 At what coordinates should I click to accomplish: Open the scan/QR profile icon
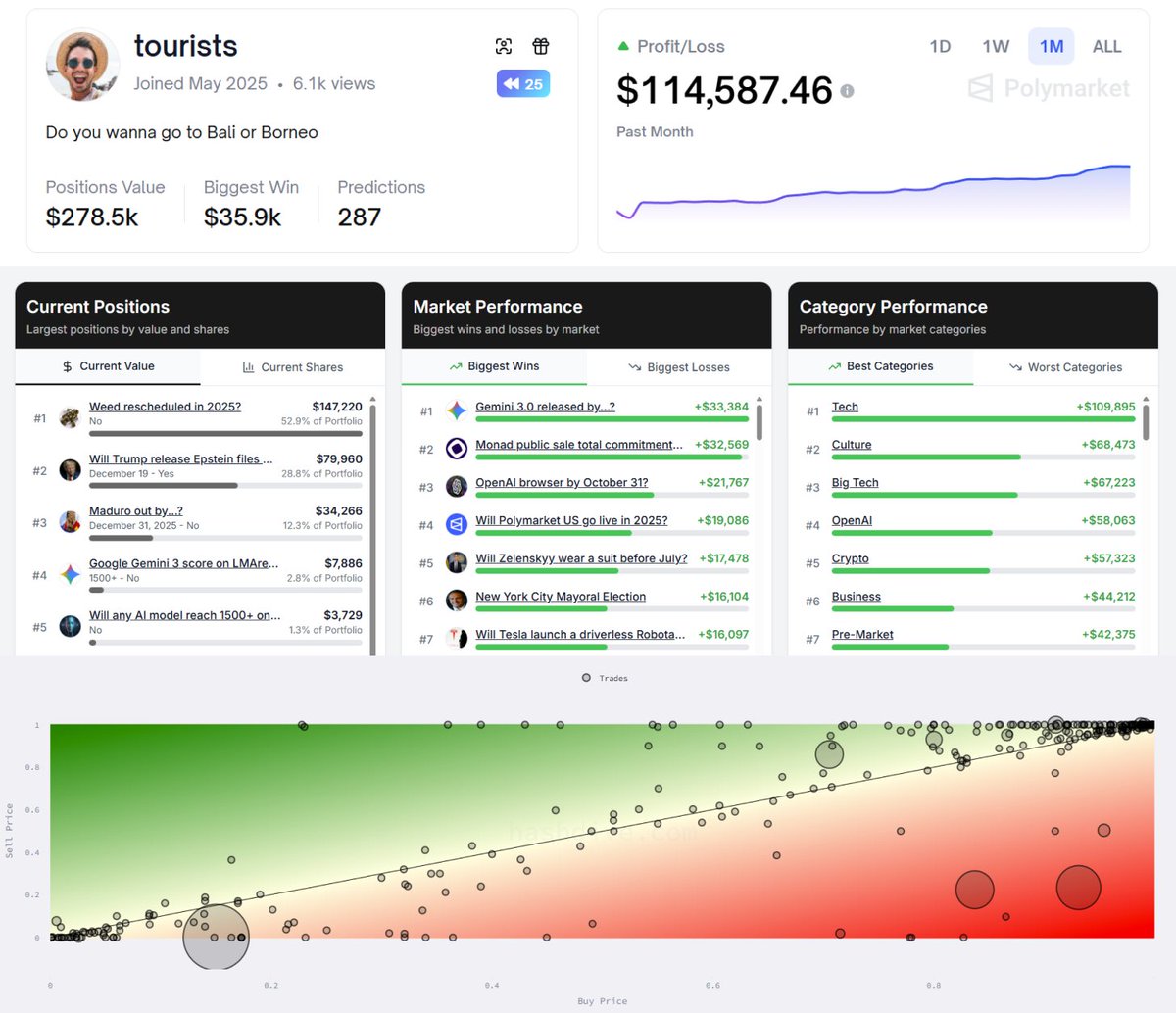(x=504, y=46)
